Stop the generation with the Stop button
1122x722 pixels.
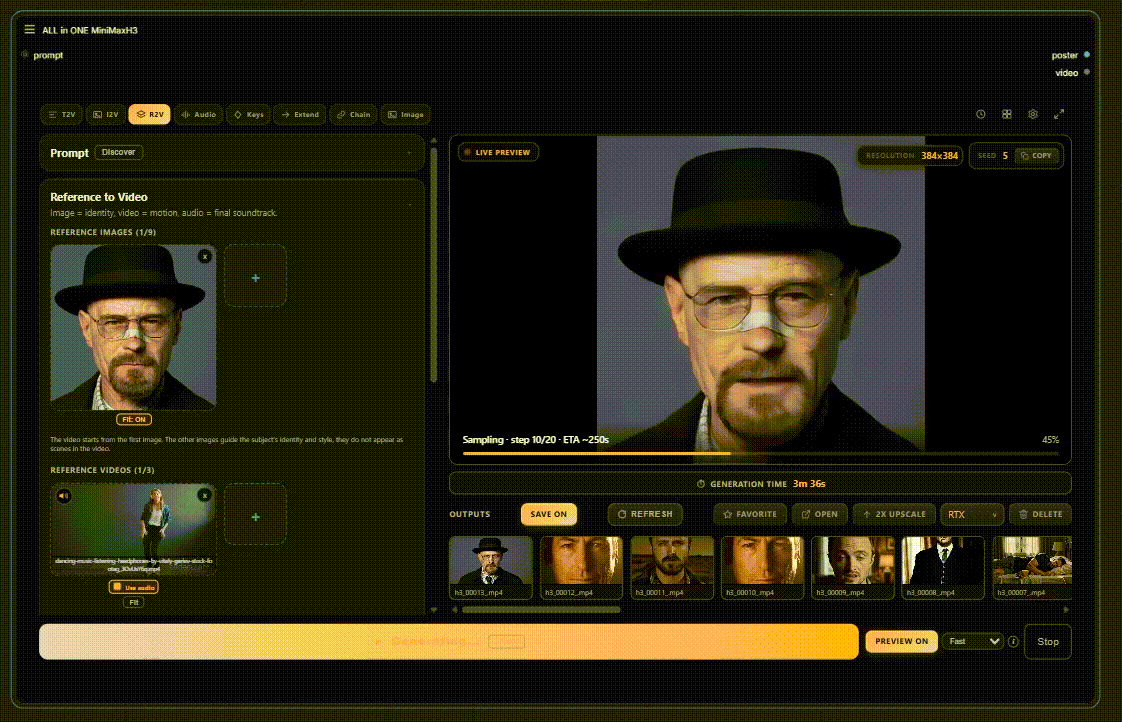pos(1048,642)
